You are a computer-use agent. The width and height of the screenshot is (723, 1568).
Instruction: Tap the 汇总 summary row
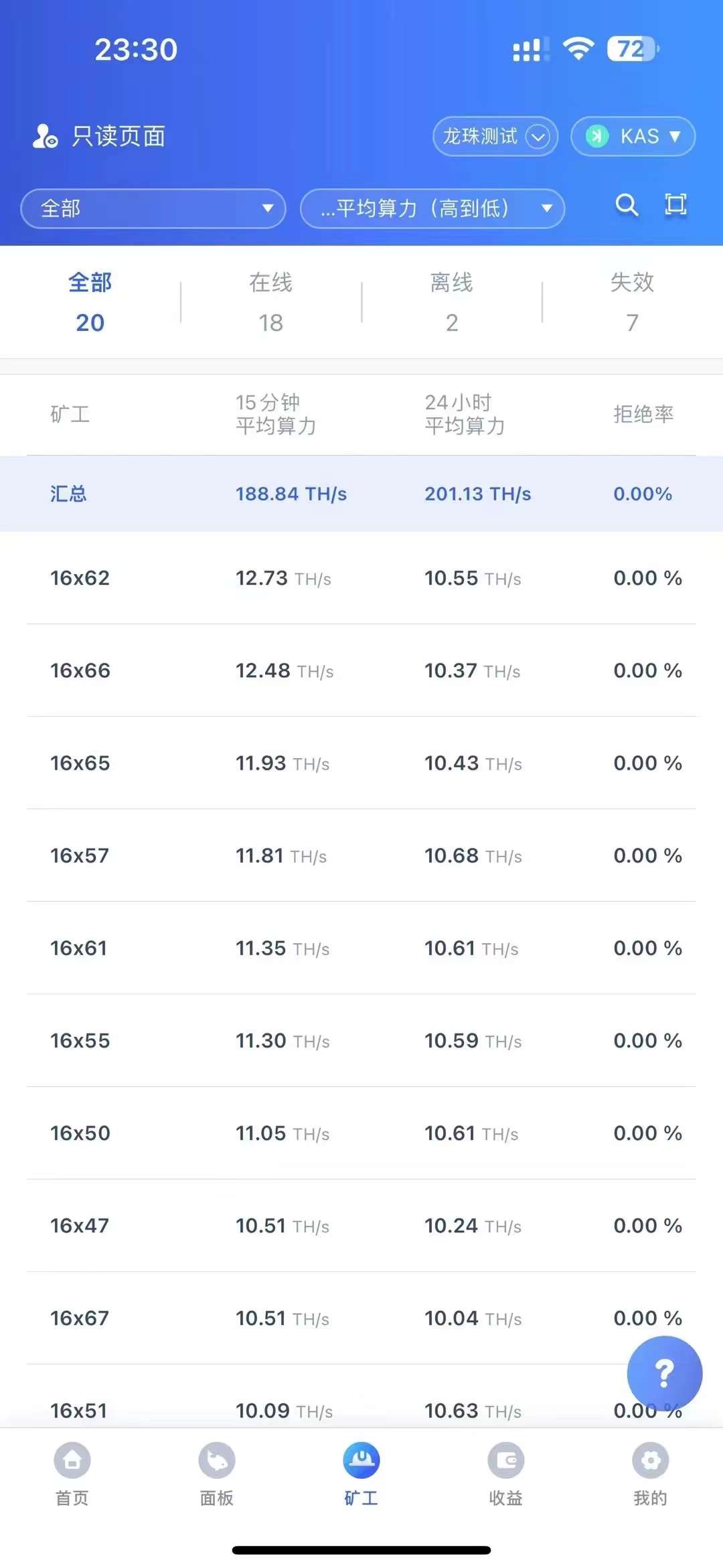pos(361,494)
